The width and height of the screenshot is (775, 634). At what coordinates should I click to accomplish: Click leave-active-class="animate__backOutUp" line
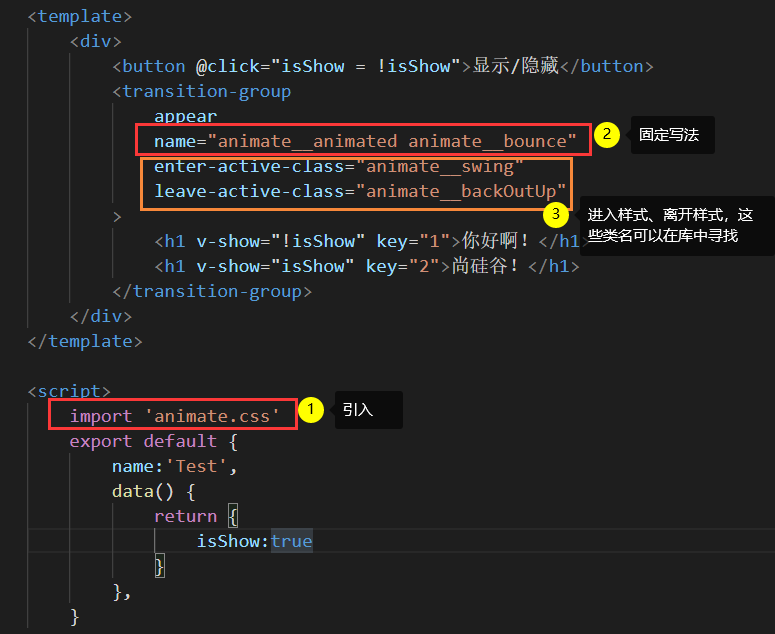(x=360, y=192)
